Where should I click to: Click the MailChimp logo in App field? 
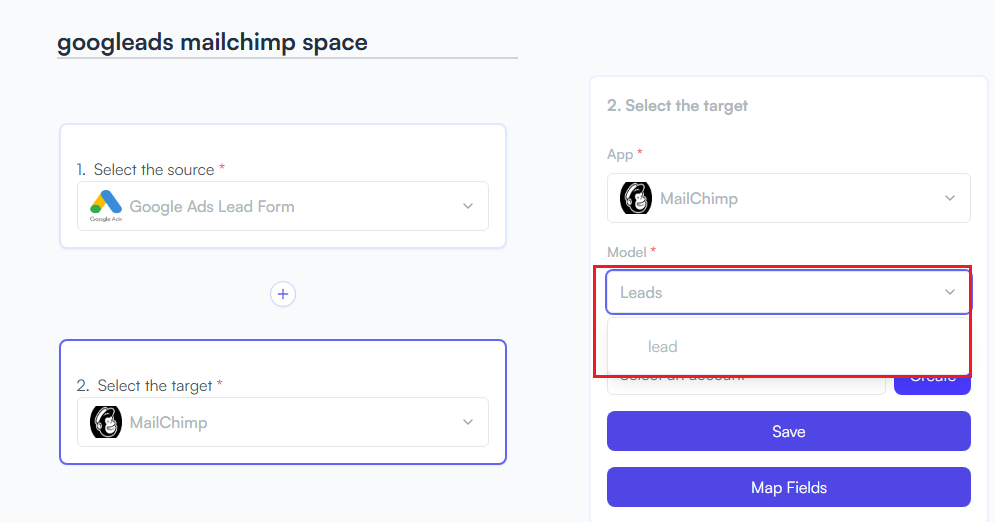coord(636,198)
